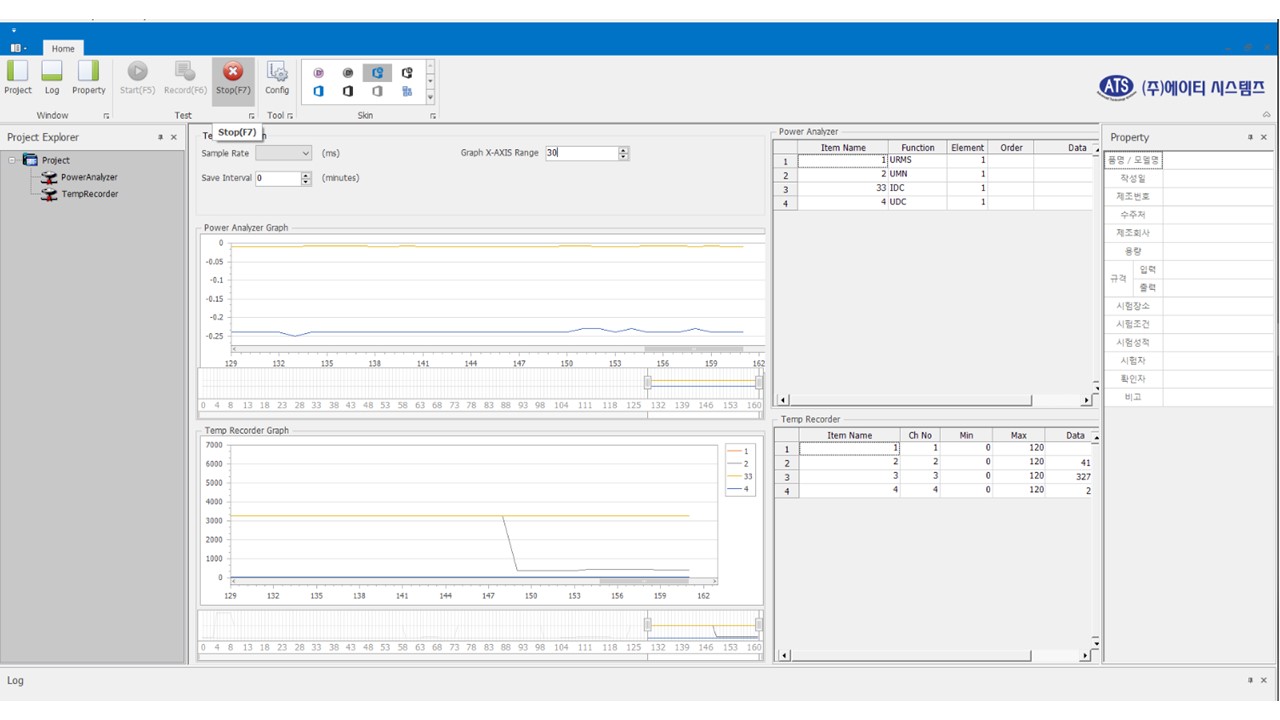This screenshot has width=1280, height=720.
Task: Decrease the Save Interval value
Action: [306, 182]
